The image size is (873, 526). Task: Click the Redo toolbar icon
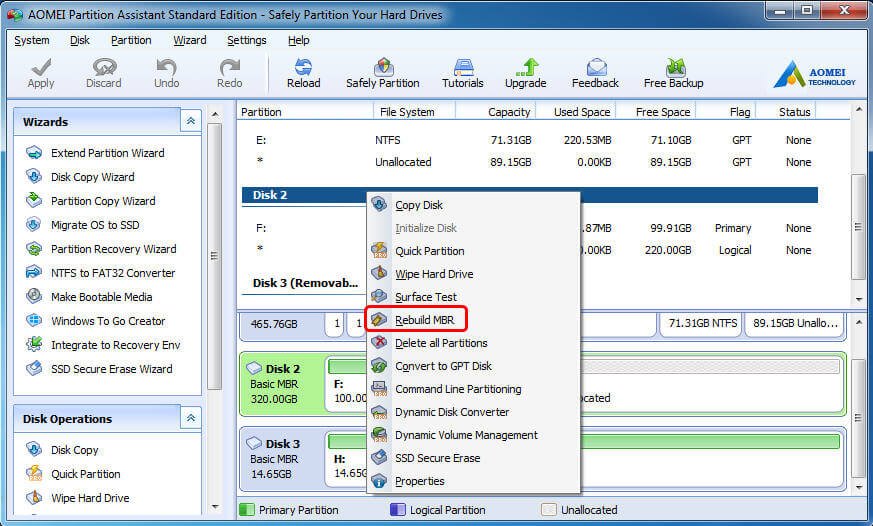[229, 73]
